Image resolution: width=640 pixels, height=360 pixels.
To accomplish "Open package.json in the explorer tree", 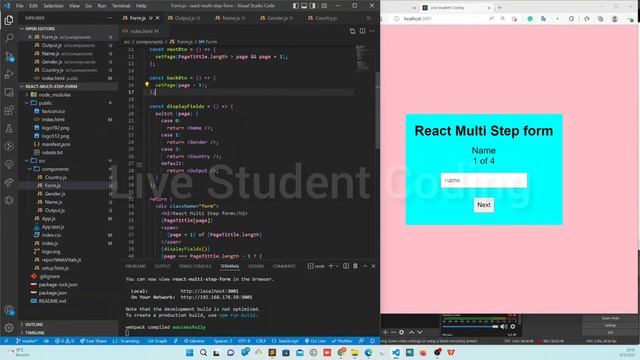I will pos(52,293).
